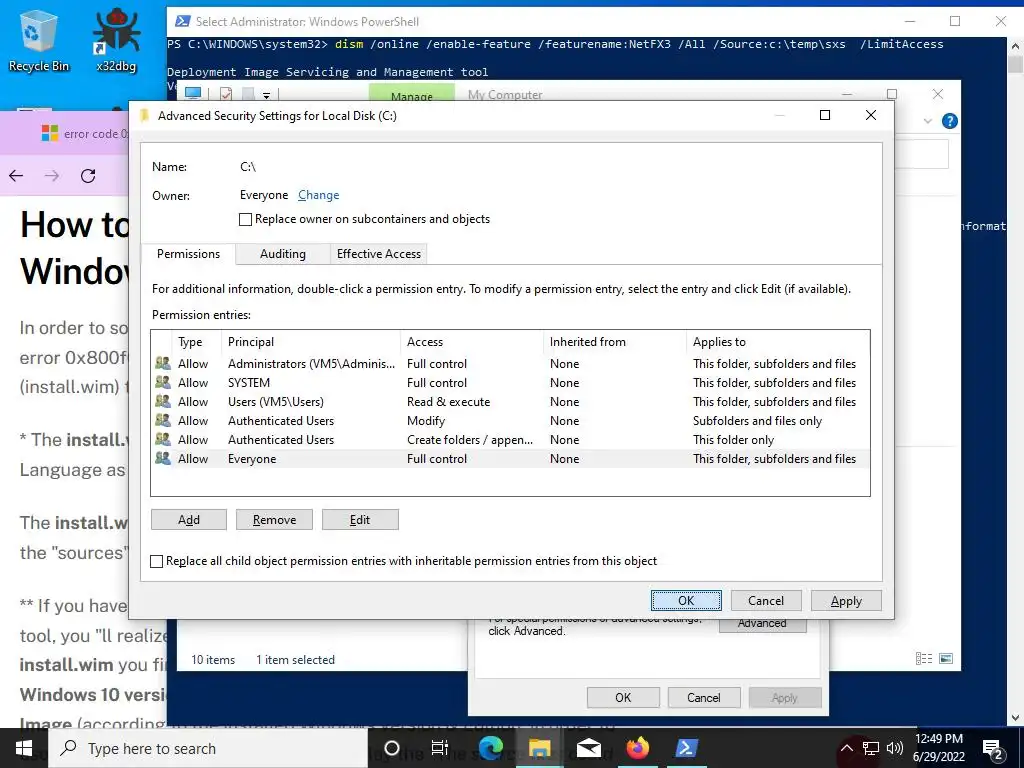
Task: Click the Explorer properties quick access icon
Action: [226, 94]
